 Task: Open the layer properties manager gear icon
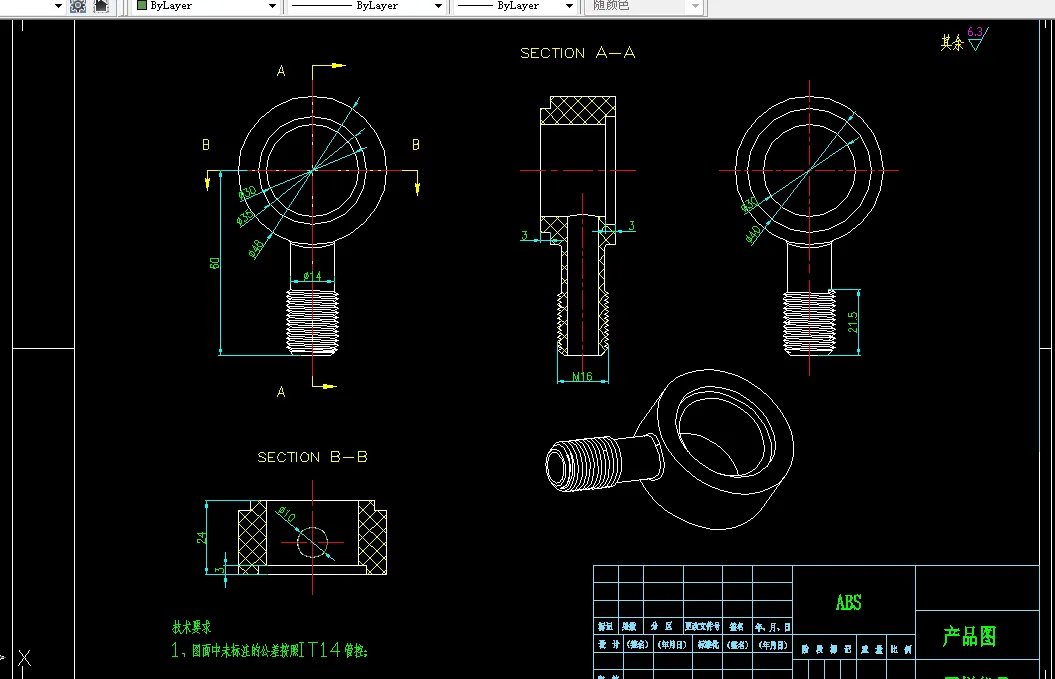click(x=78, y=6)
